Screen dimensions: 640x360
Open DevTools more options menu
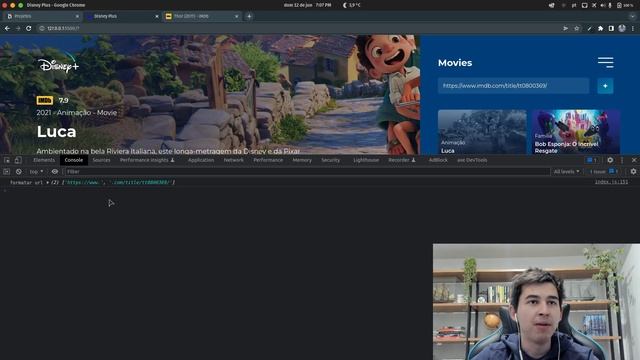point(622,160)
